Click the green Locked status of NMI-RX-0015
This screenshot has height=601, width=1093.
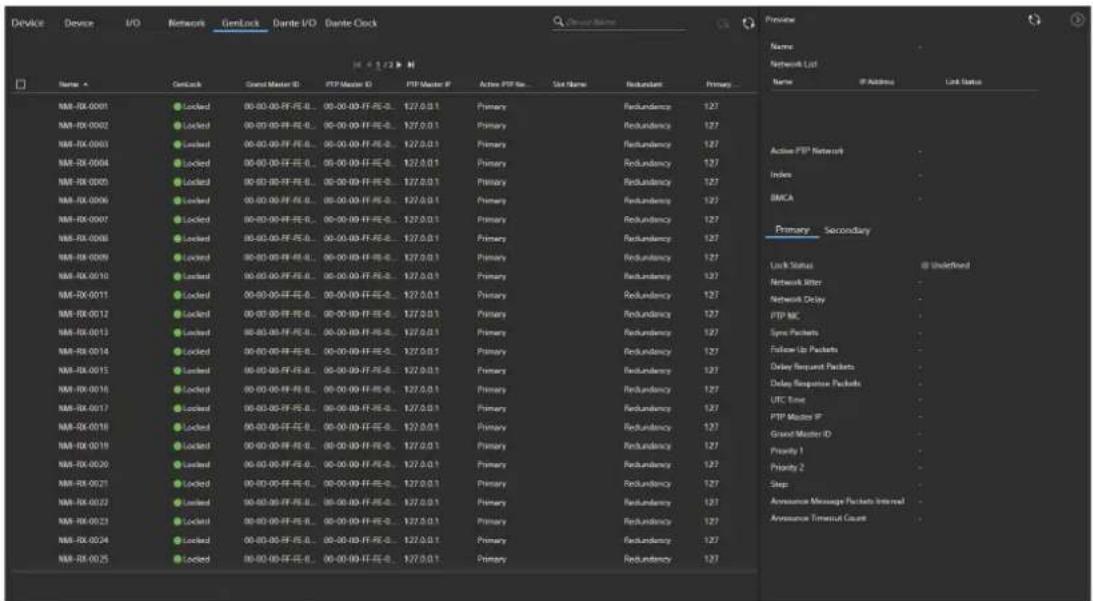point(192,370)
